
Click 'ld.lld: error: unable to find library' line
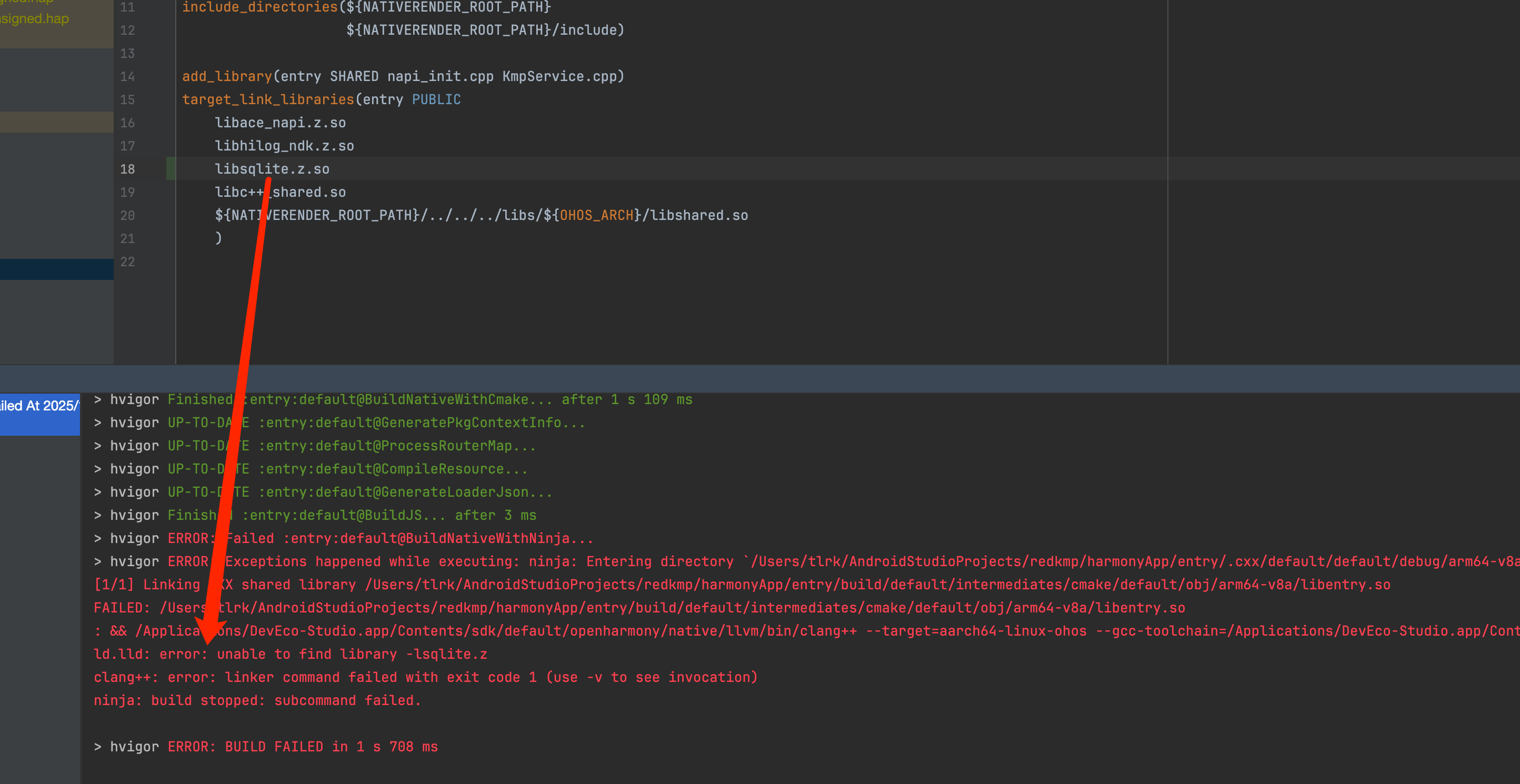tap(291, 654)
